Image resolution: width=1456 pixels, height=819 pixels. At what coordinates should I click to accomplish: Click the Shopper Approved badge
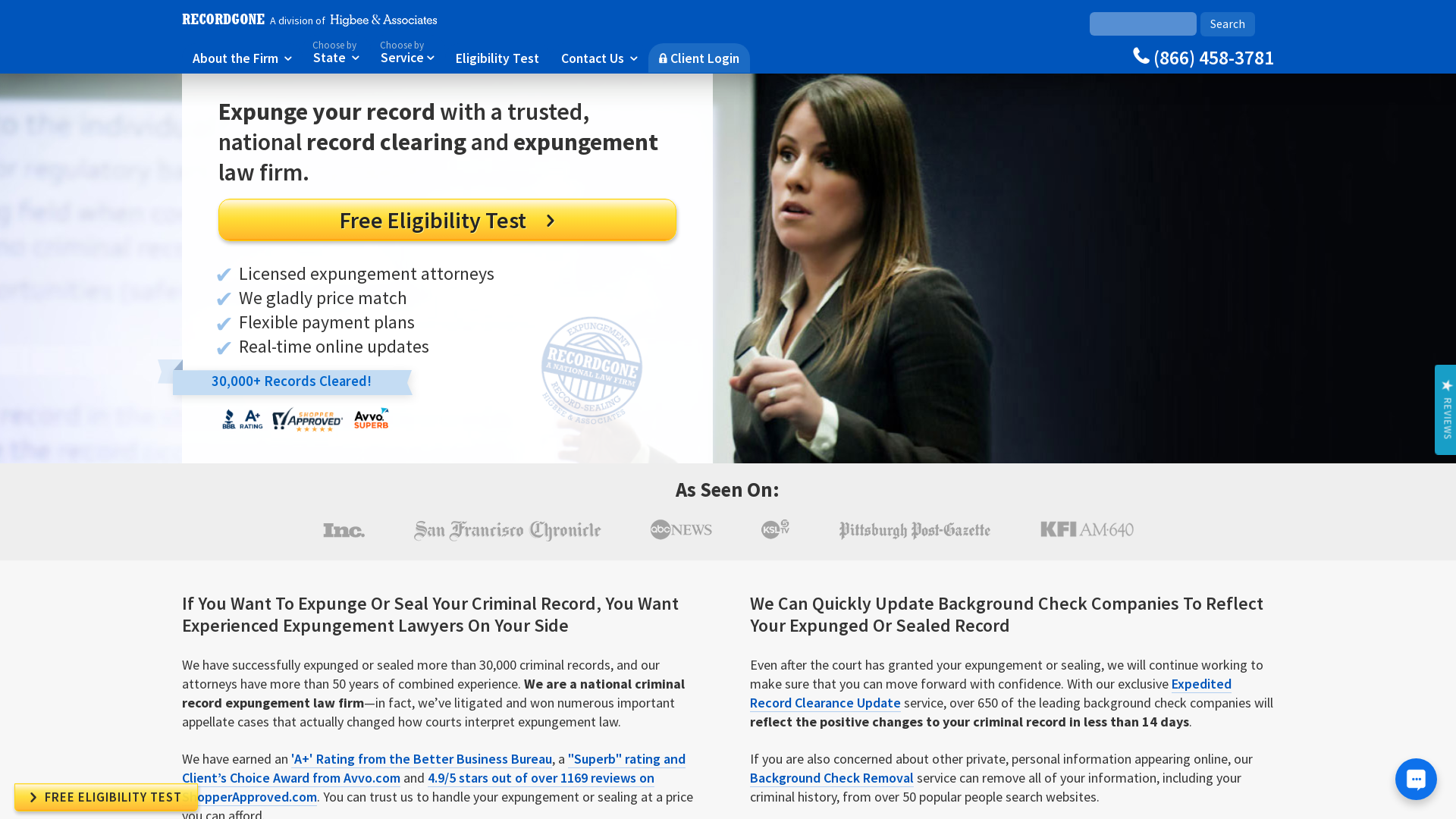tap(307, 419)
